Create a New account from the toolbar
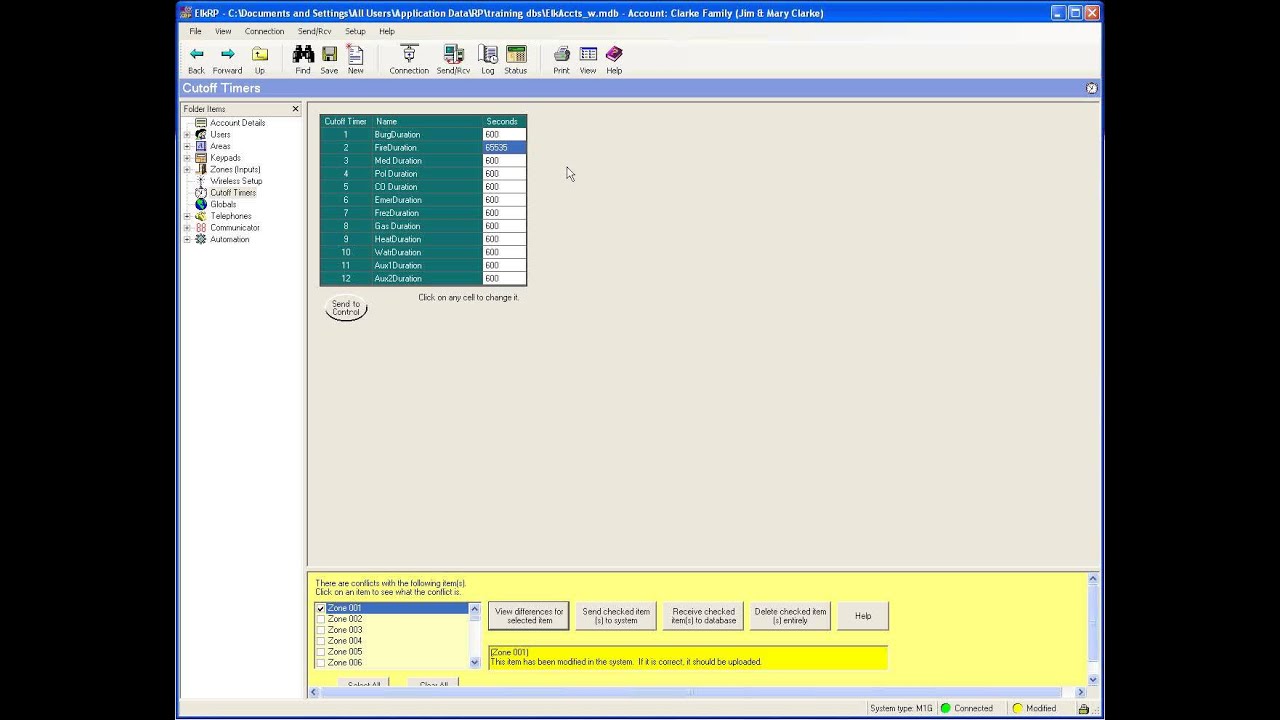The width and height of the screenshot is (1280, 720). click(355, 60)
